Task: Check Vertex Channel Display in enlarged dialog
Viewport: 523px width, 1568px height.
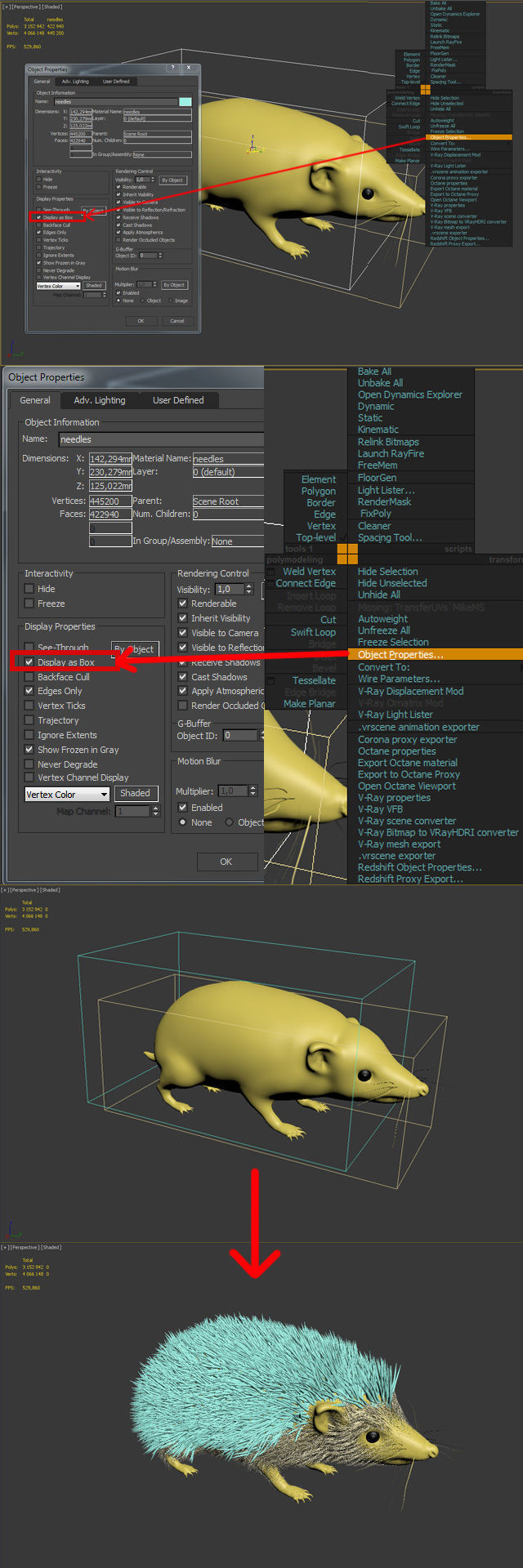Action: point(29,777)
